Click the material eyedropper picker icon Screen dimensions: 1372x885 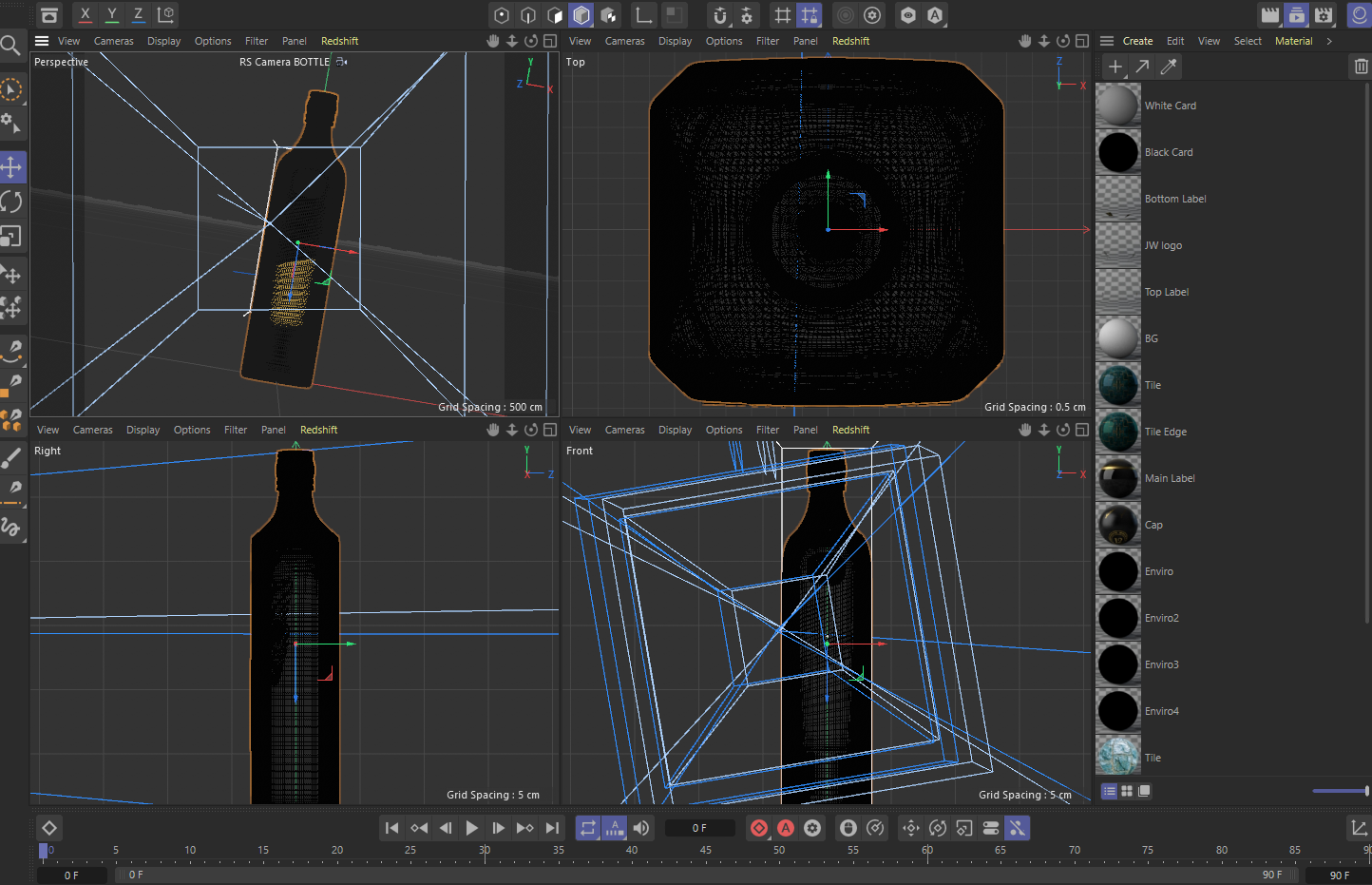[1169, 67]
